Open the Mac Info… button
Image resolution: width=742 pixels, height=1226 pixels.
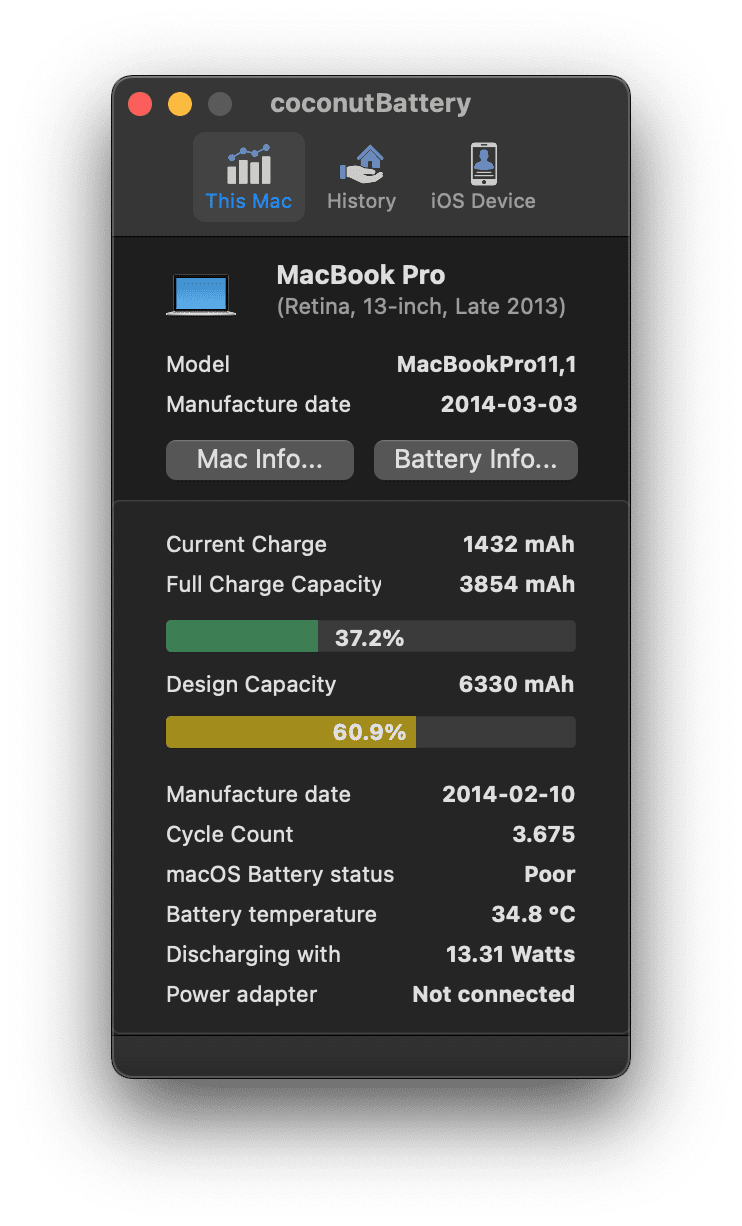(x=260, y=460)
